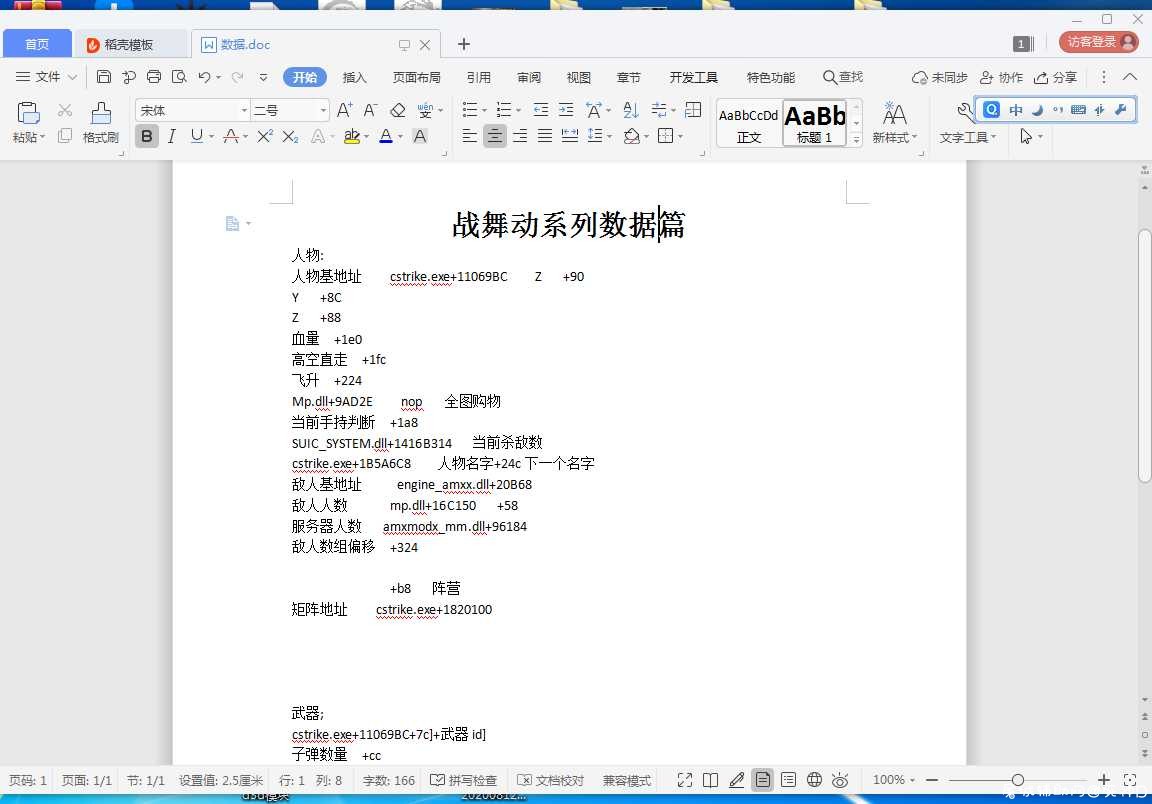Viewport: 1152px width, 804px height.
Task: Apply subscript formatting
Action: click(x=290, y=136)
